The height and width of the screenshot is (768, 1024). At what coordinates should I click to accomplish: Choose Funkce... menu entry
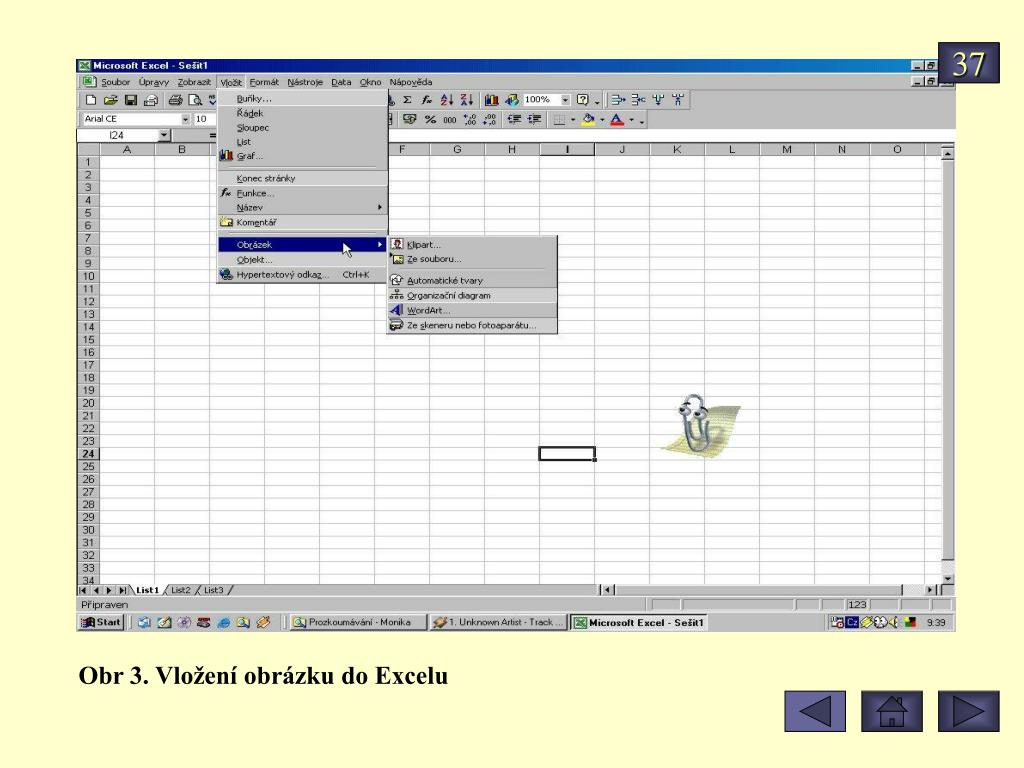[x=302, y=193]
